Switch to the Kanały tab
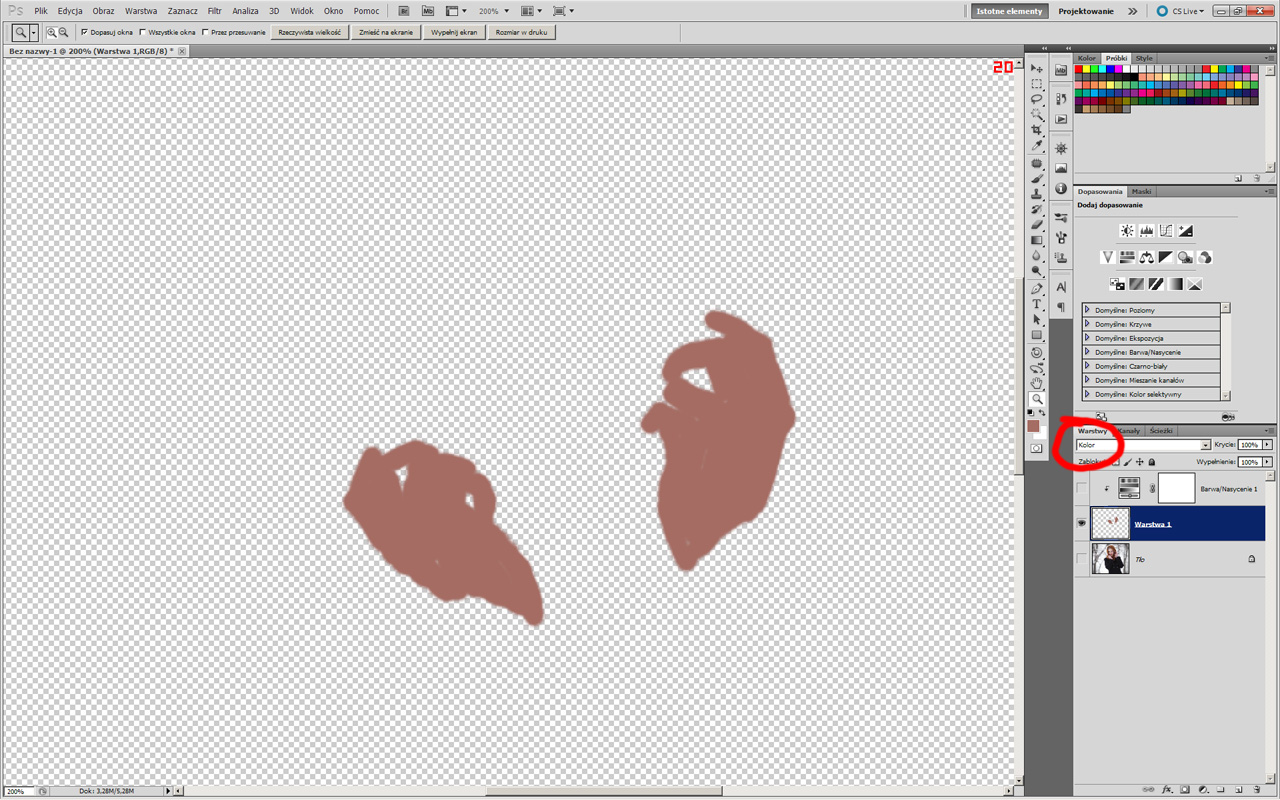 click(1128, 431)
